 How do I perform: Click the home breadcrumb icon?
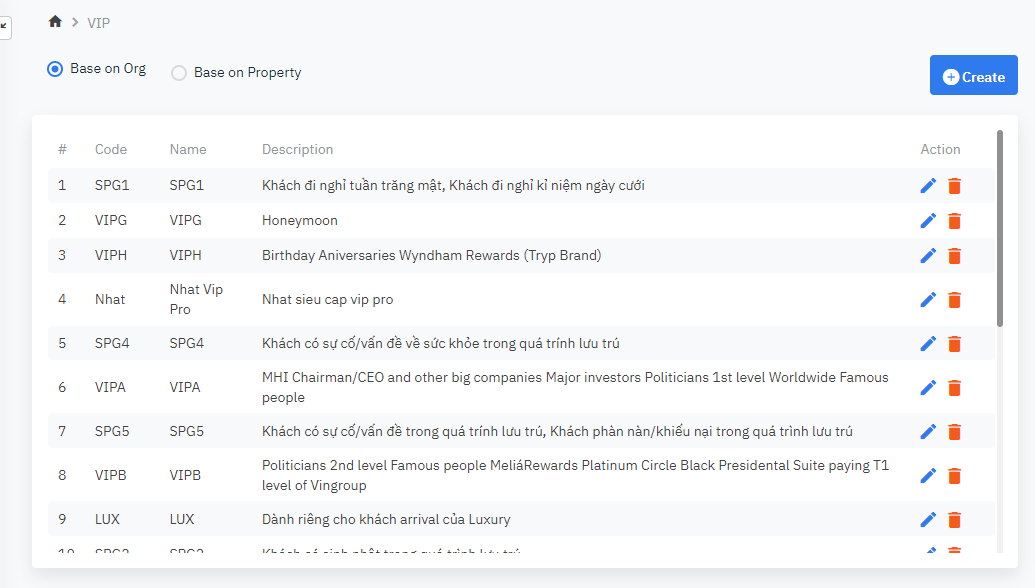[x=55, y=22]
